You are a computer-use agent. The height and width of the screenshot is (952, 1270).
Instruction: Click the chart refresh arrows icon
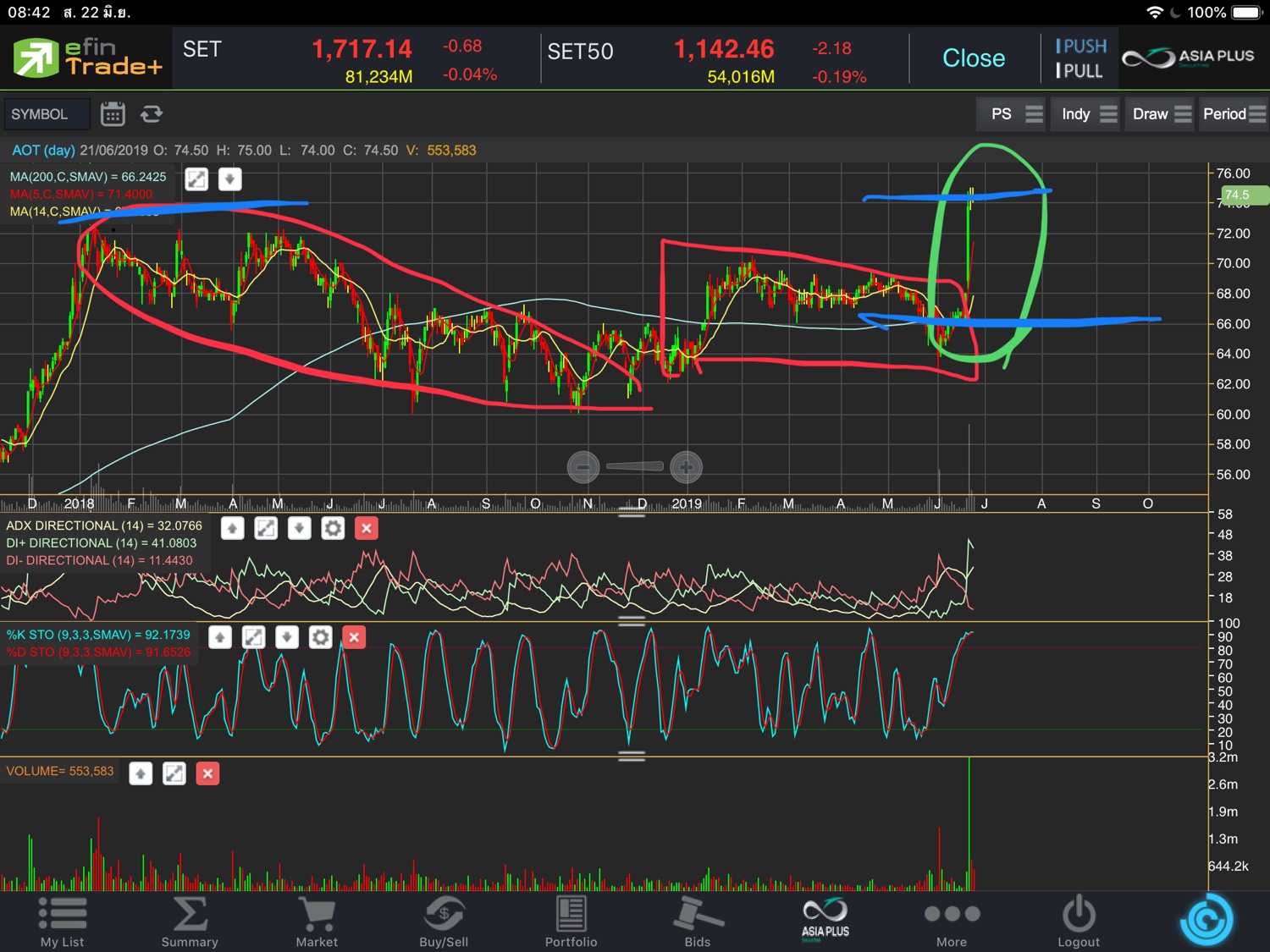tap(152, 114)
